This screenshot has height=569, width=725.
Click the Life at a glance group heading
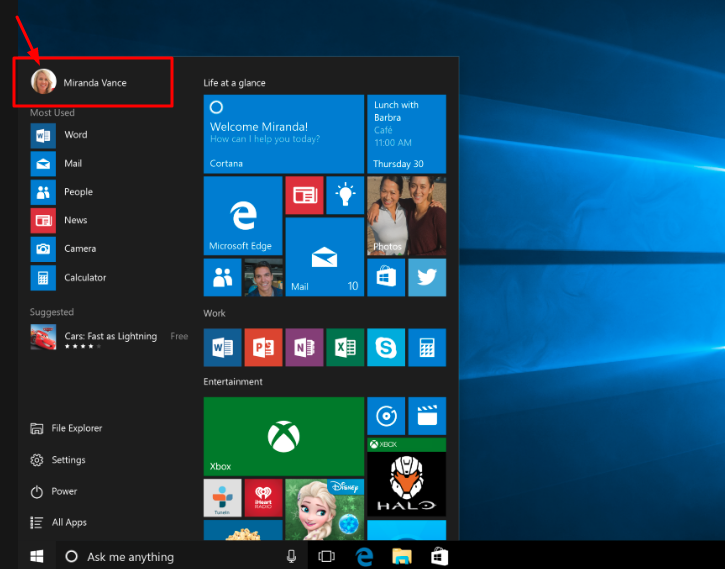click(x=234, y=83)
